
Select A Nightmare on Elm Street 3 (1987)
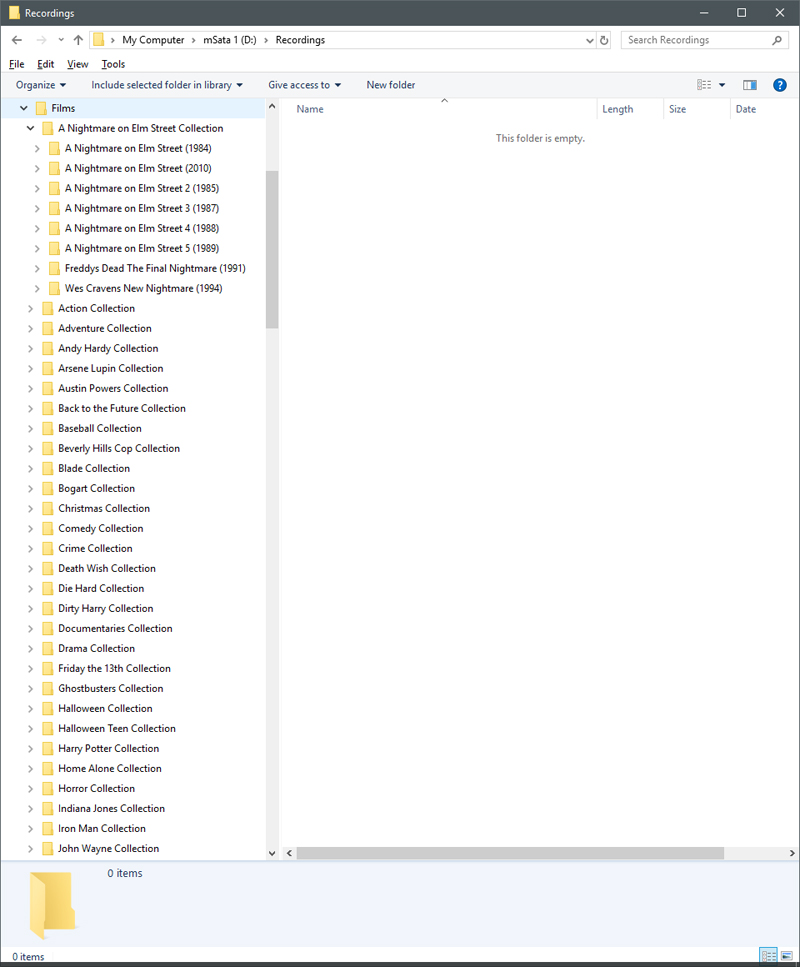142,208
